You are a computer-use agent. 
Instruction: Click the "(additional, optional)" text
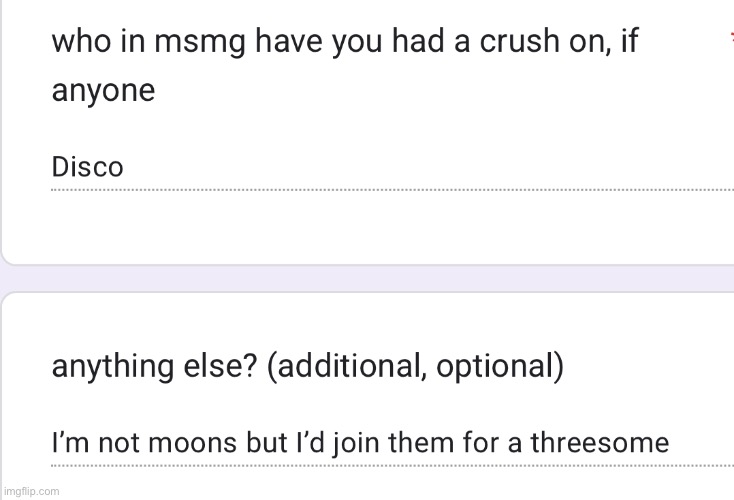point(414,366)
